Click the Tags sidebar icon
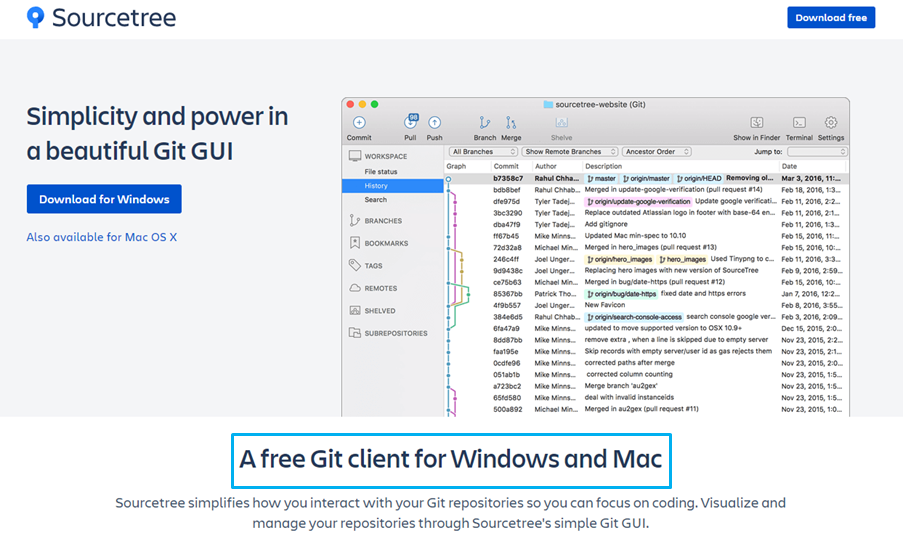 pos(355,265)
